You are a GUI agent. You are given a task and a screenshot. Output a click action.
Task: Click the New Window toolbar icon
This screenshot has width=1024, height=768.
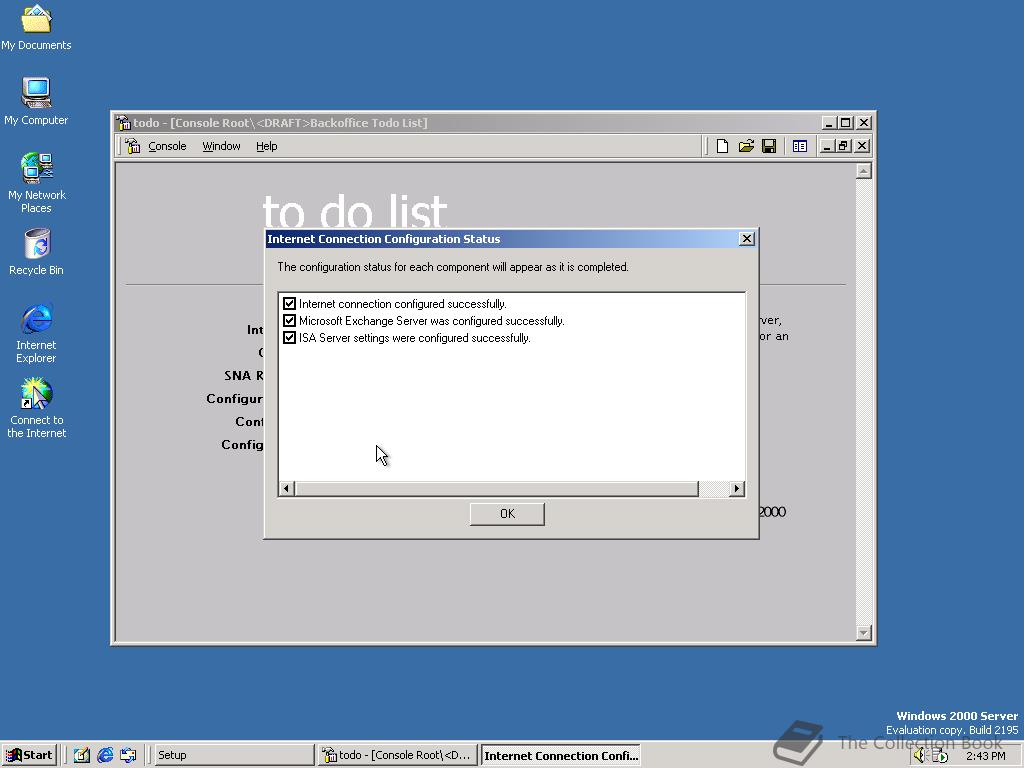pyautogui.click(x=799, y=146)
